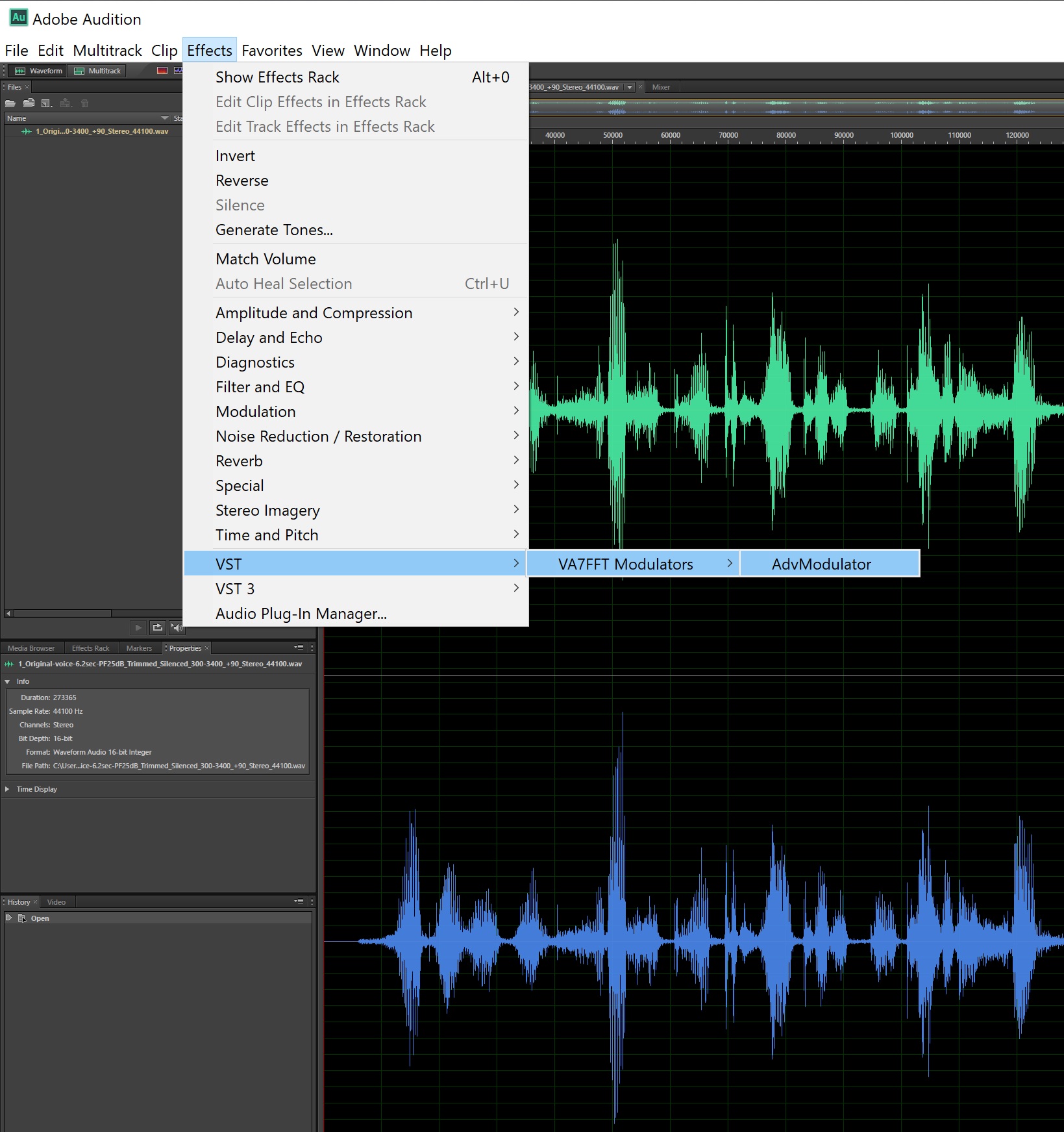
Task: Collapse the Info section in Properties
Action: [x=8, y=681]
